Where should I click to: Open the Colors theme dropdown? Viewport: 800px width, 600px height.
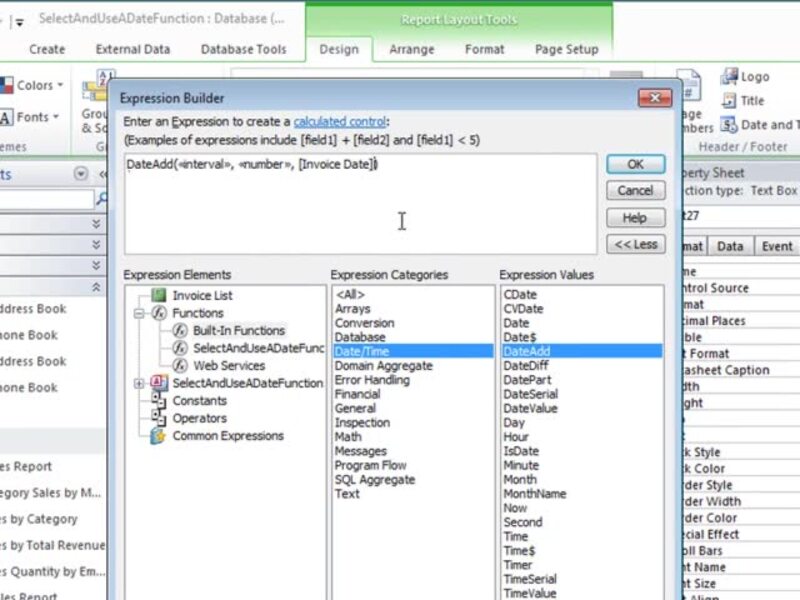point(36,86)
